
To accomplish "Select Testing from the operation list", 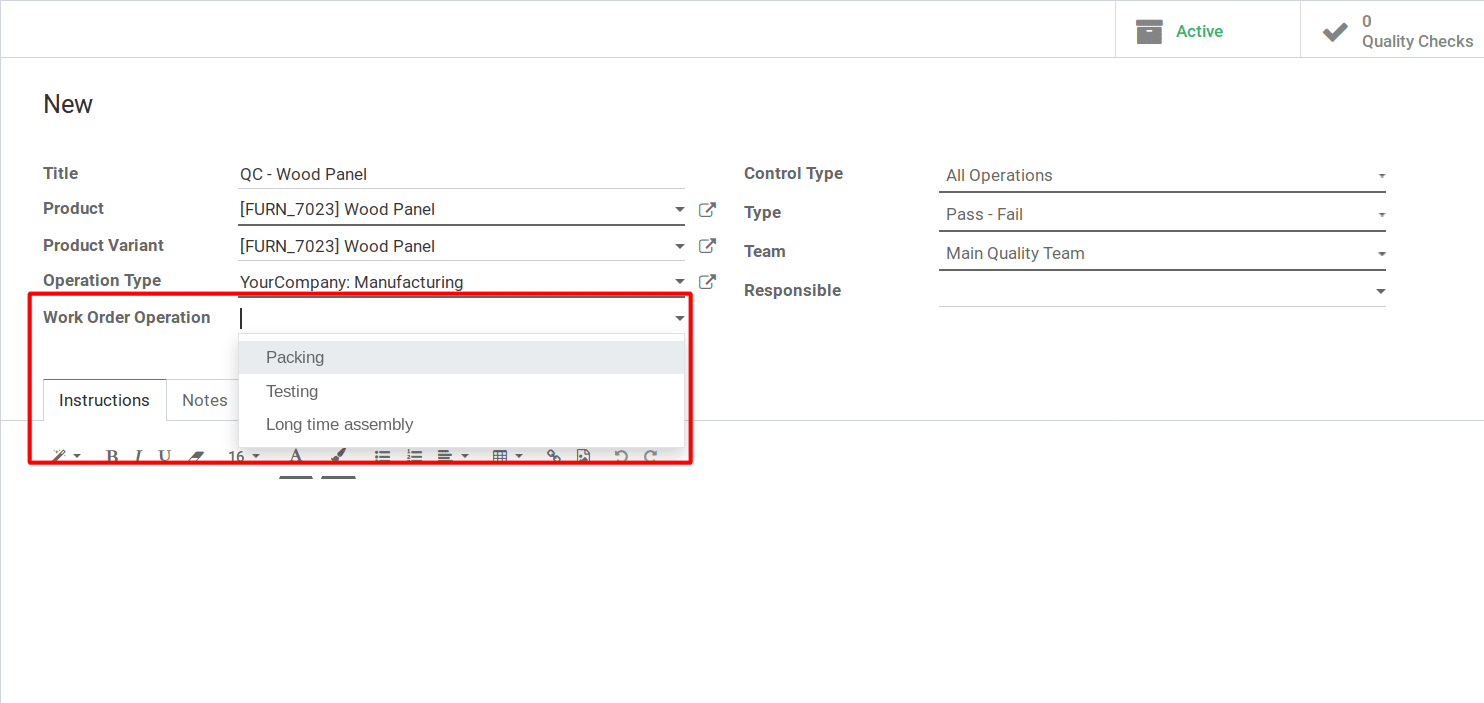I will [461, 391].
